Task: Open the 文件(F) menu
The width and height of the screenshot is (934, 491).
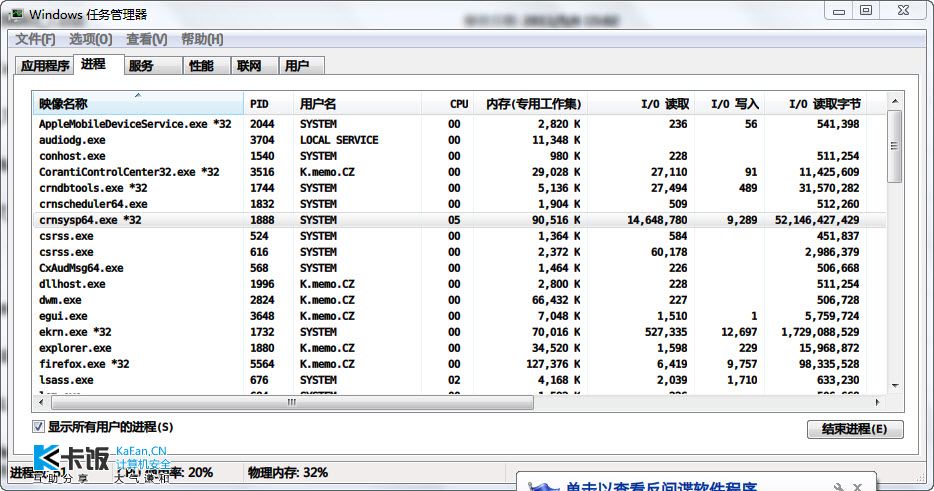Action: pos(35,39)
